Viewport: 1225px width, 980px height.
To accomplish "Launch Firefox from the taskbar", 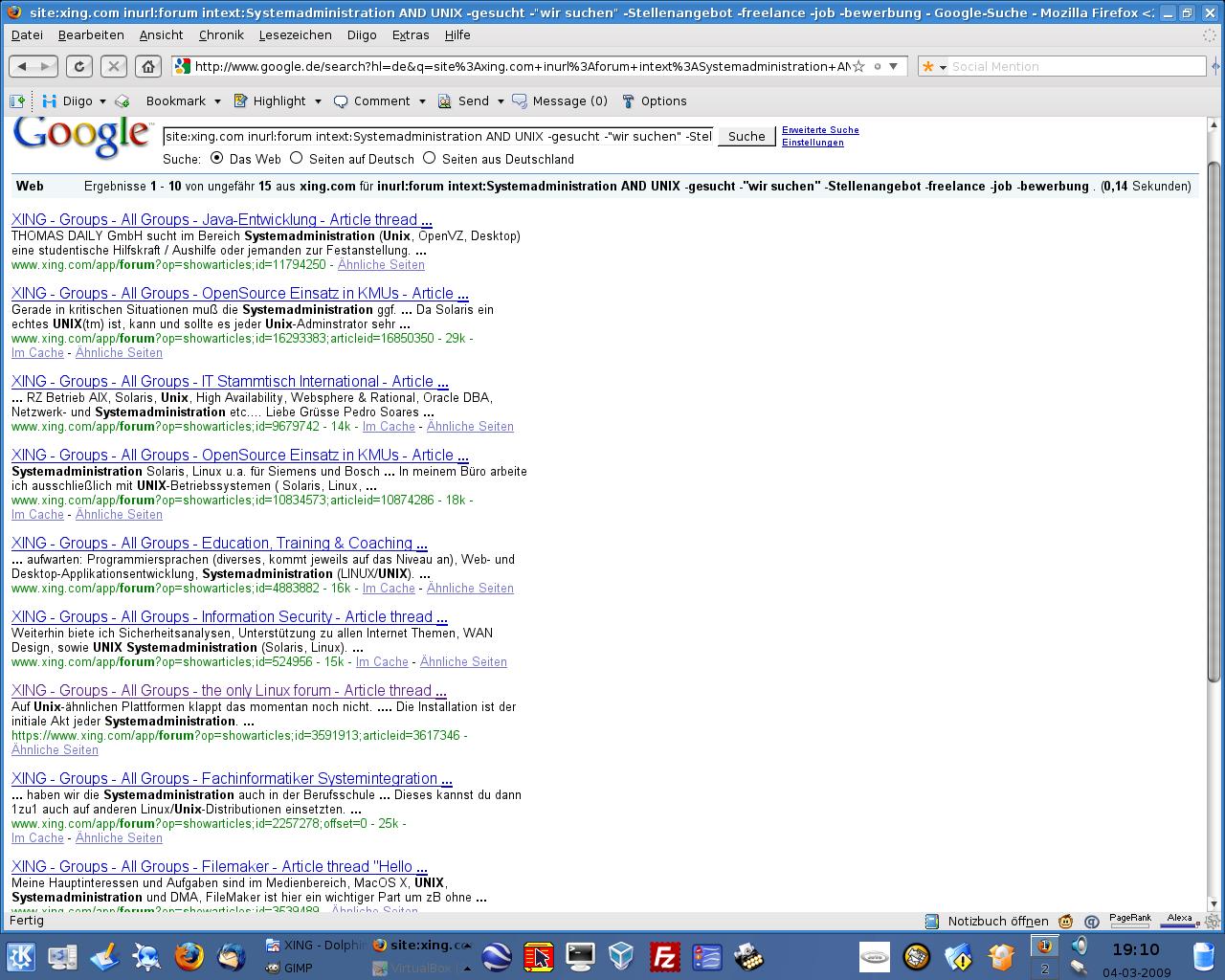I will click(189, 956).
